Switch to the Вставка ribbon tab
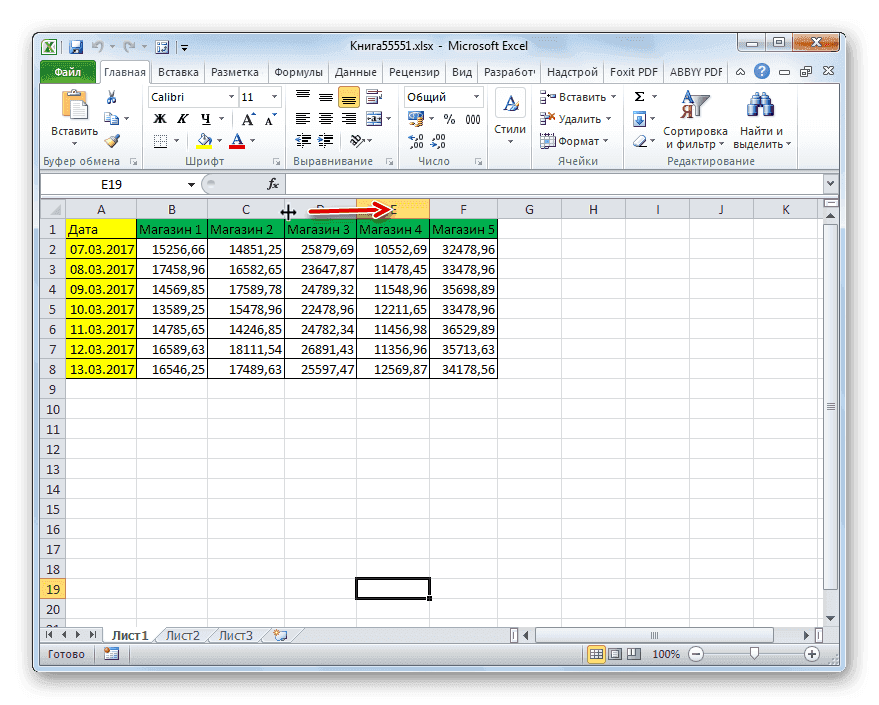This screenshot has width=879, height=705. click(x=177, y=71)
